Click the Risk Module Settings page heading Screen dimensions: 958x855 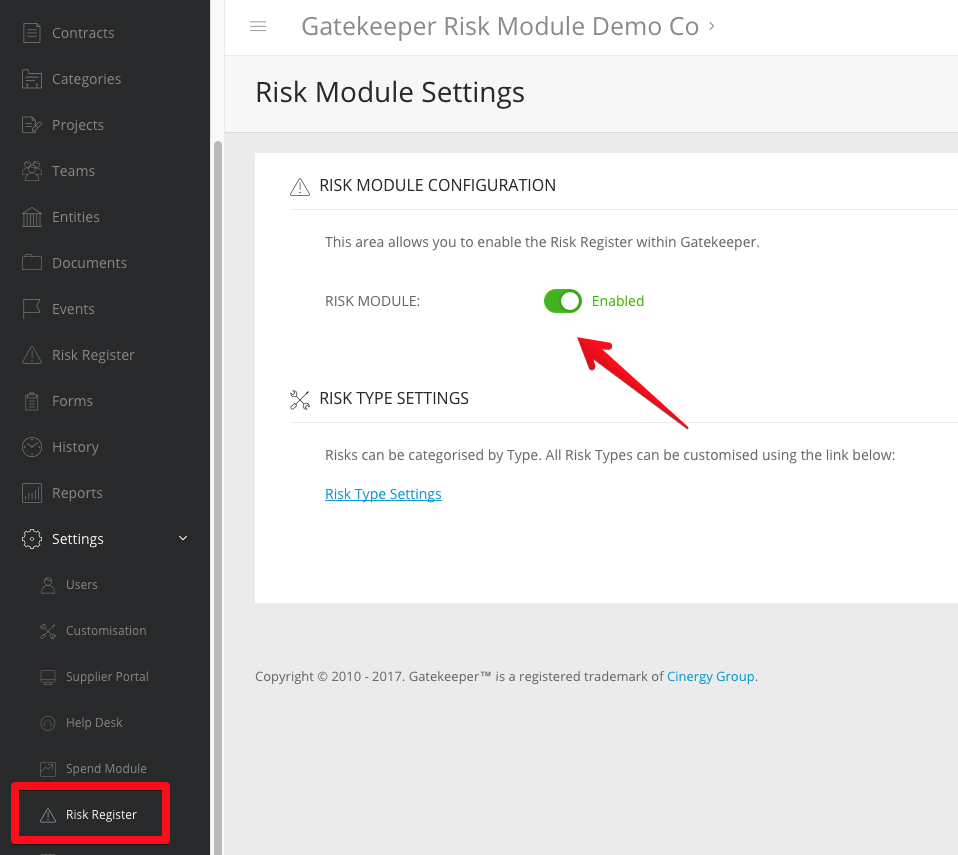[x=390, y=92]
